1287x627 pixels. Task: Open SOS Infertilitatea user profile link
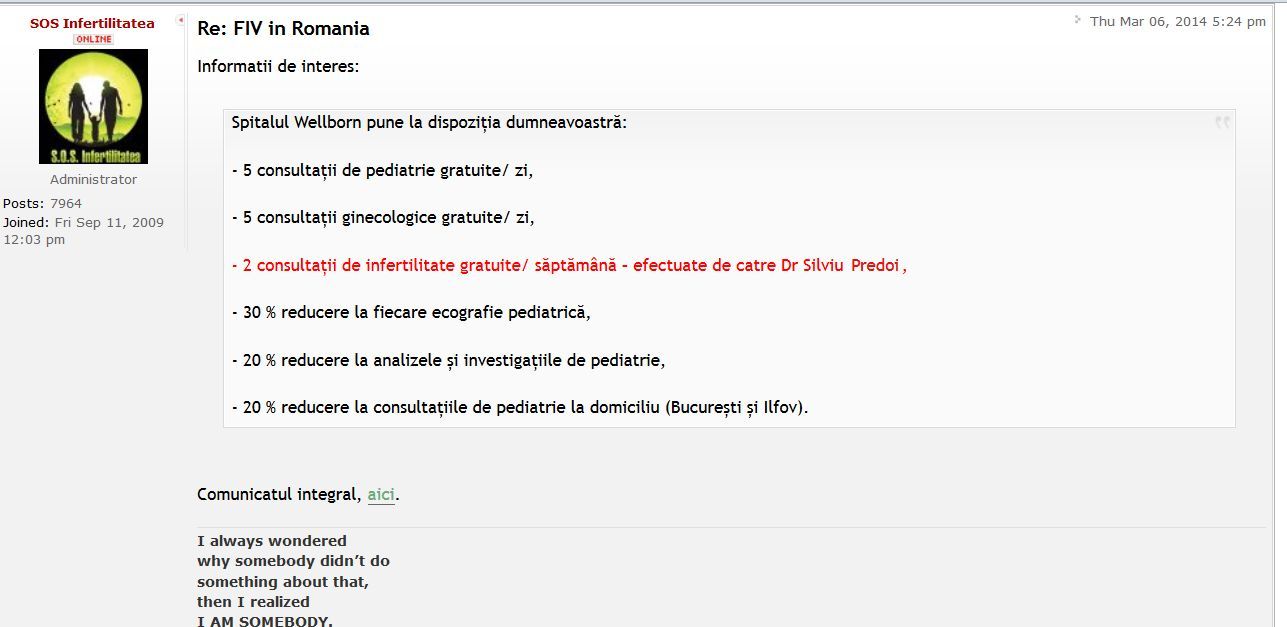[x=92, y=23]
